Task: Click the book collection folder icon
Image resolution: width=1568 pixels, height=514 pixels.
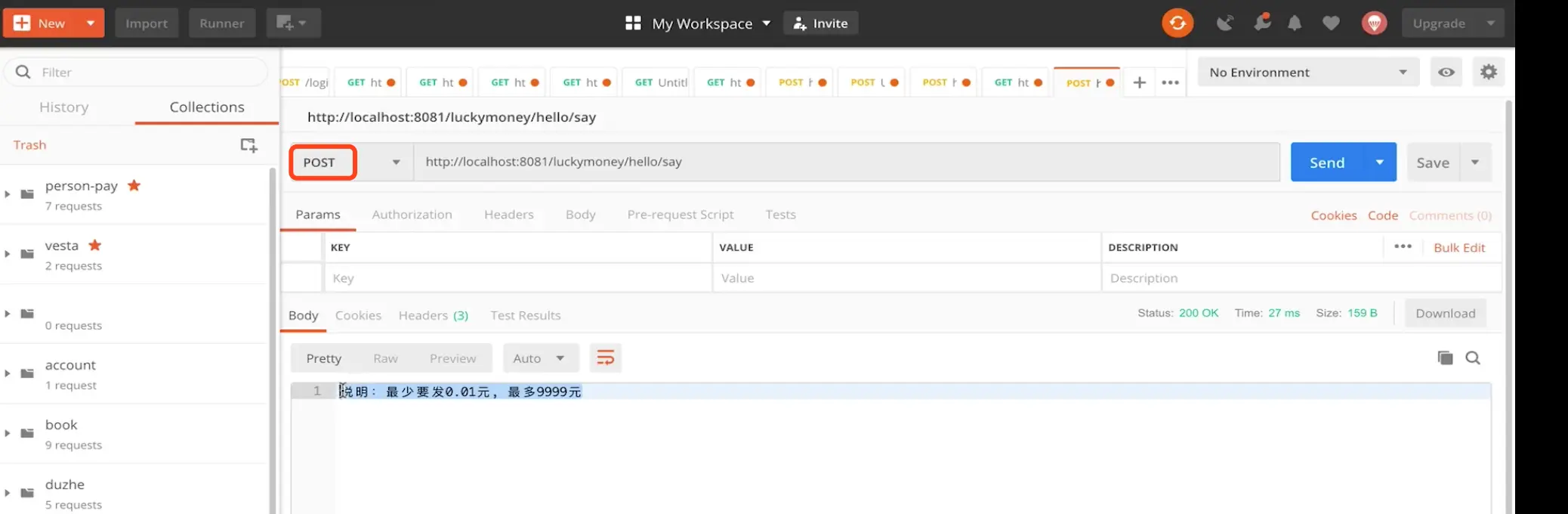Action: click(27, 433)
